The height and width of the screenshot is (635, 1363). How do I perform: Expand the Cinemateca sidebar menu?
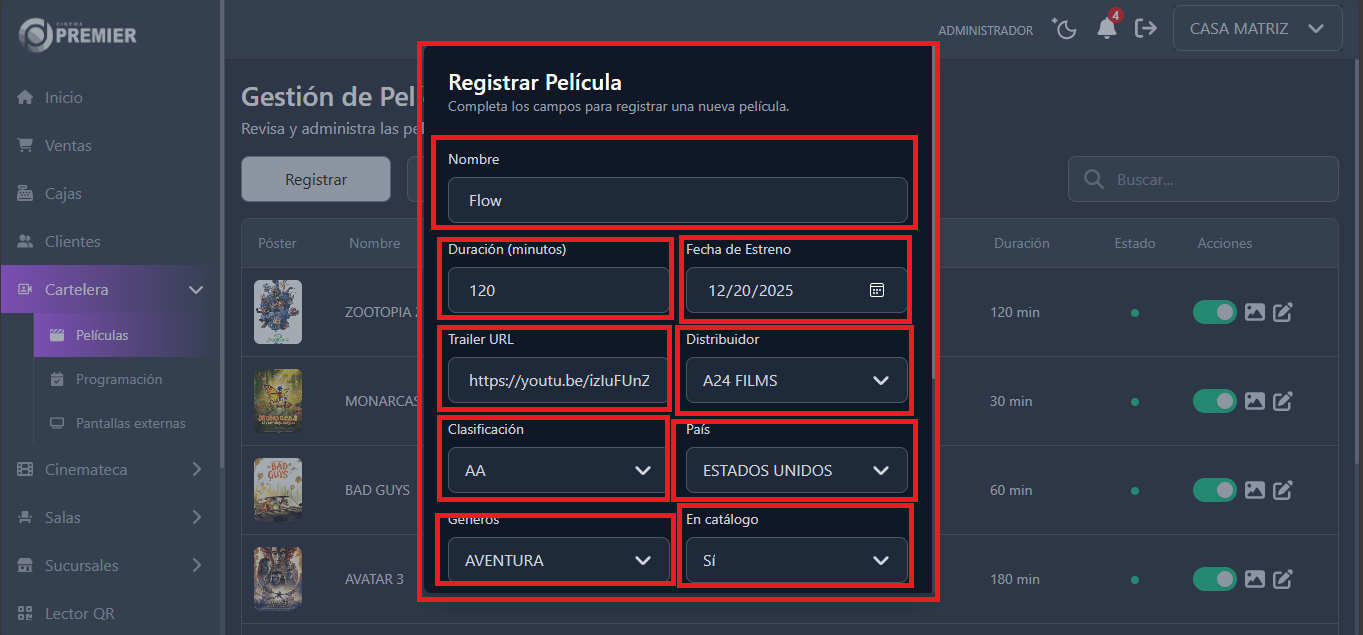tap(110, 469)
